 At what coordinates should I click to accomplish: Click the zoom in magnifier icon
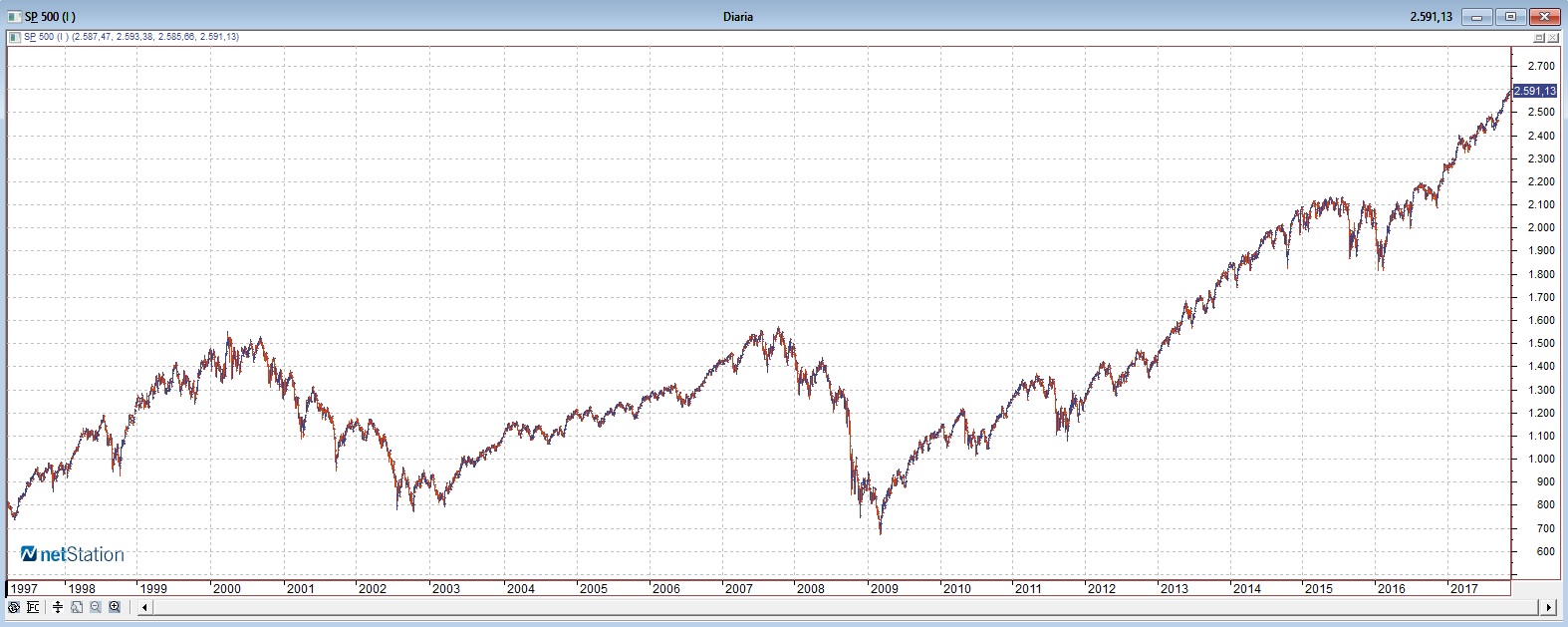tap(115, 607)
